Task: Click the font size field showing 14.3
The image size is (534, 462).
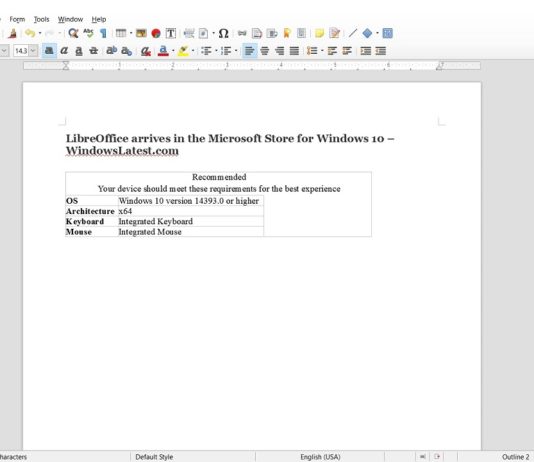Action: (21, 51)
